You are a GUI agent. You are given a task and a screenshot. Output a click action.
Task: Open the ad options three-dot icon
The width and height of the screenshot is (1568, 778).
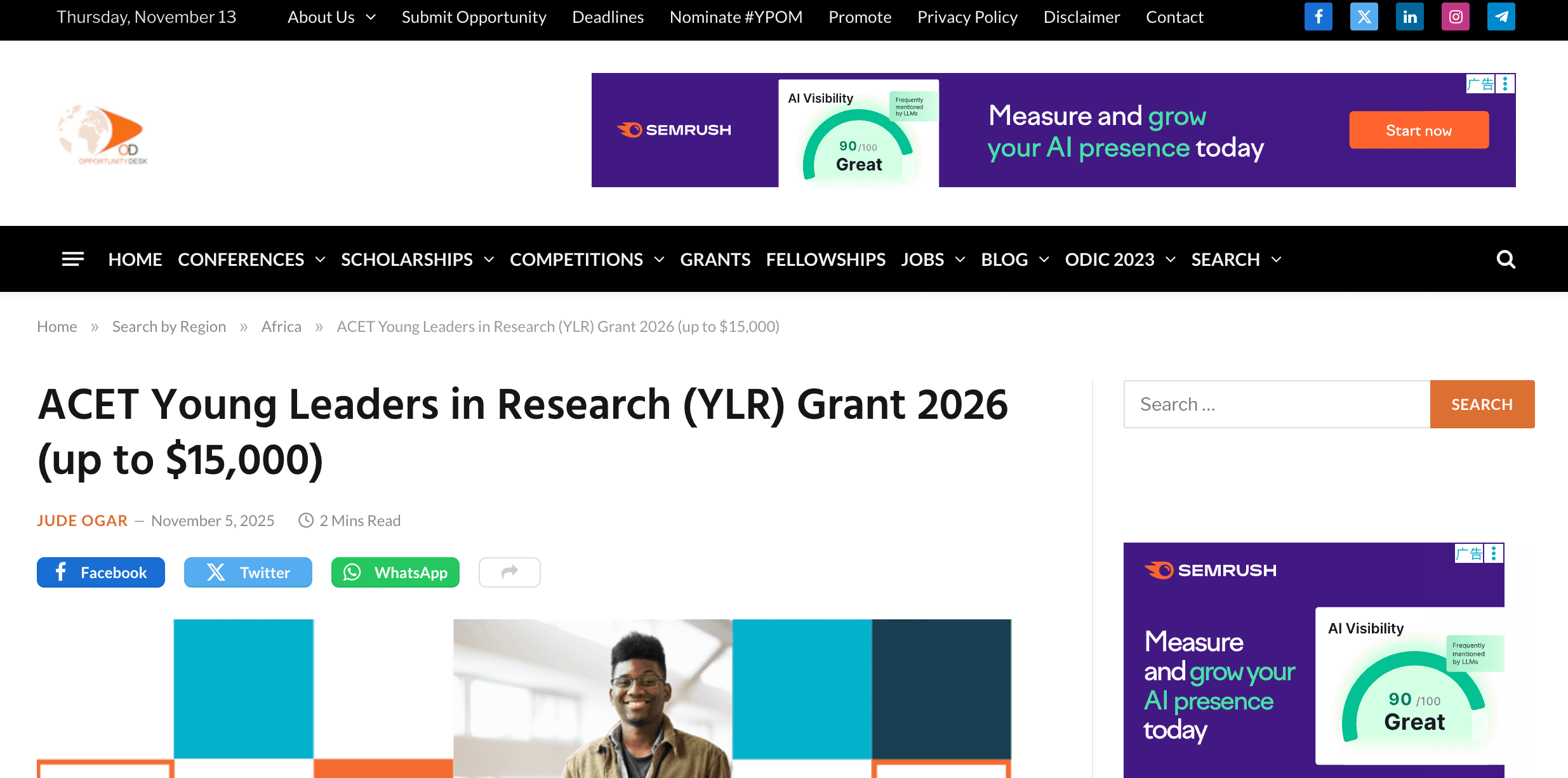pos(1504,83)
